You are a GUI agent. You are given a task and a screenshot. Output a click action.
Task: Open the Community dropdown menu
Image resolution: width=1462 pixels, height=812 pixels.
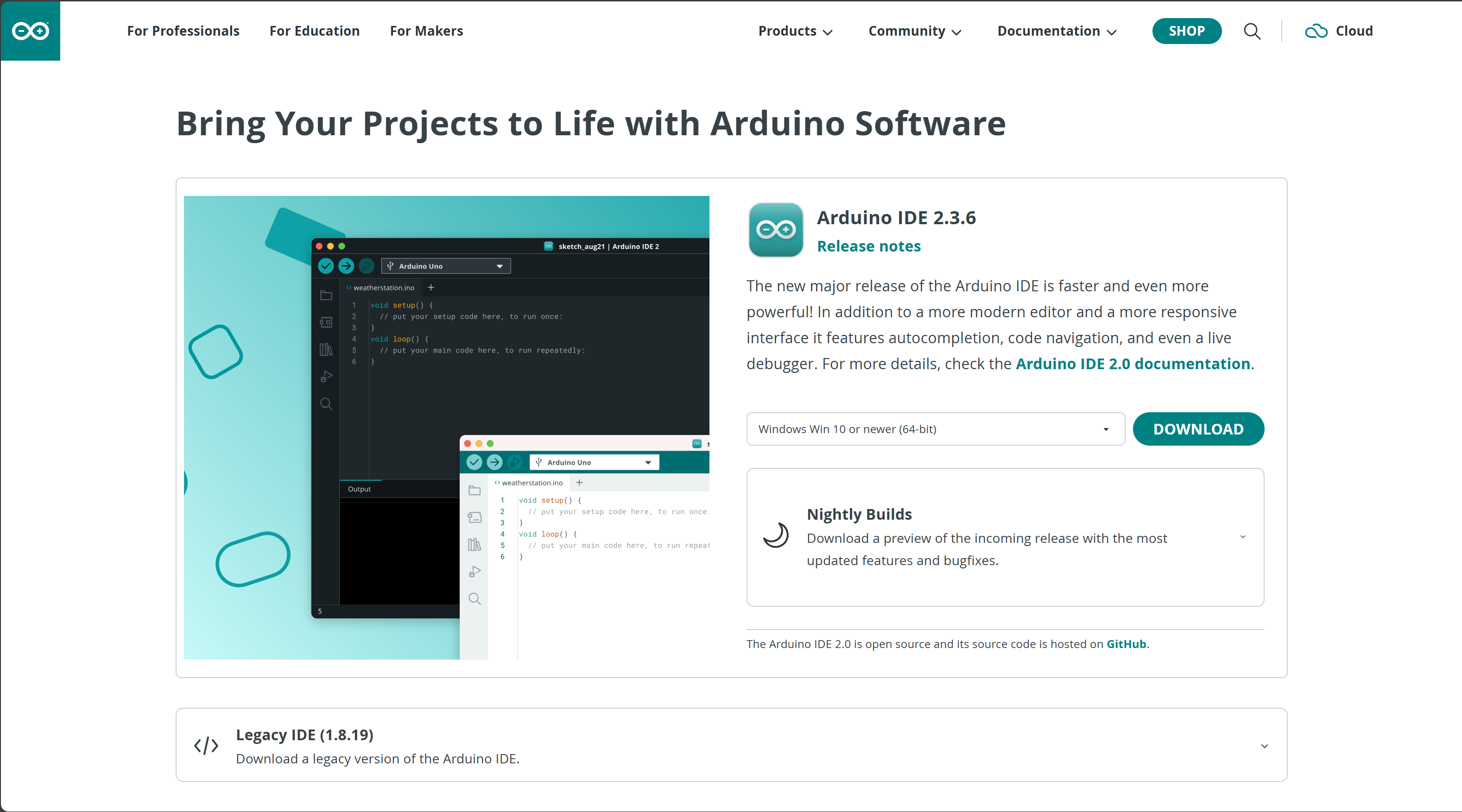click(914, 31)
